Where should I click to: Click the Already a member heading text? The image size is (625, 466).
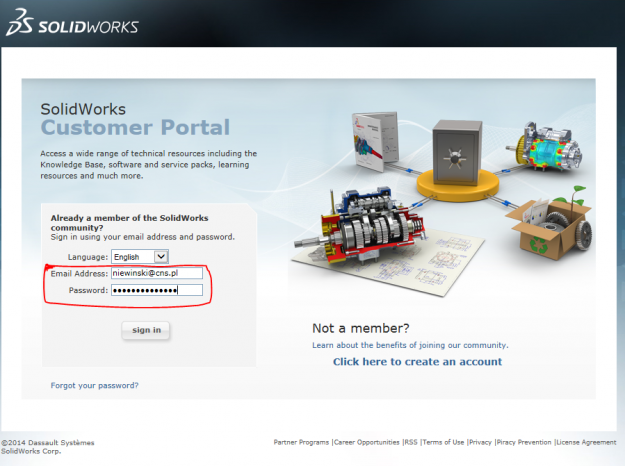(129, 223)
